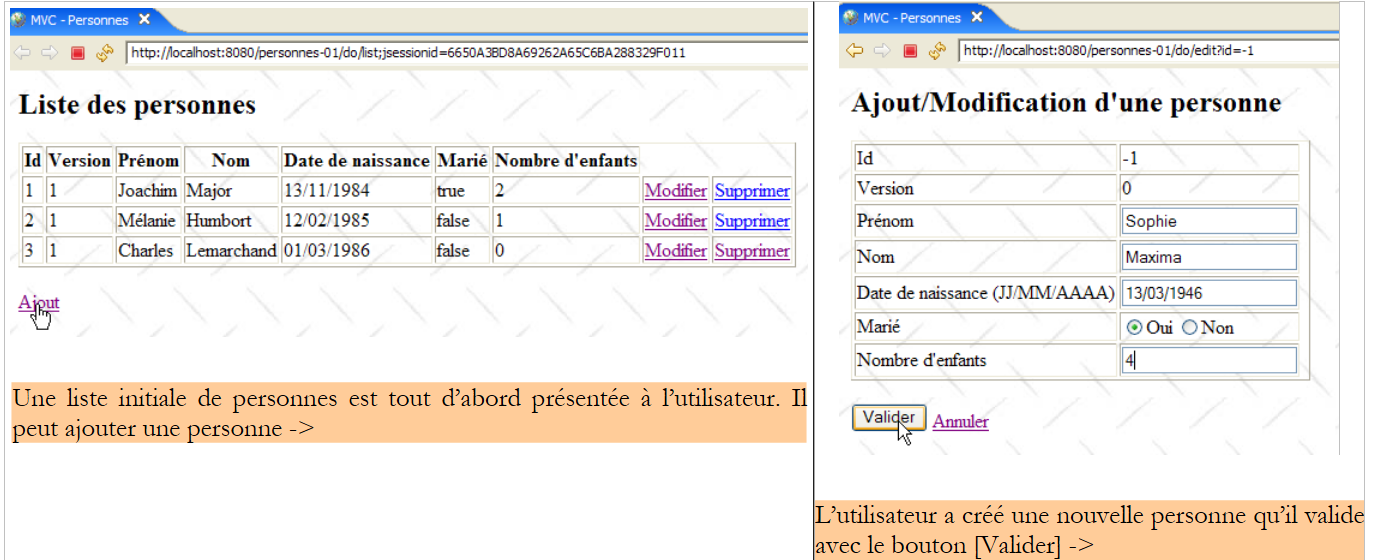Viewport: 1373px width, 560px height.
Task: Click the Annuler link
Action: 960,422
